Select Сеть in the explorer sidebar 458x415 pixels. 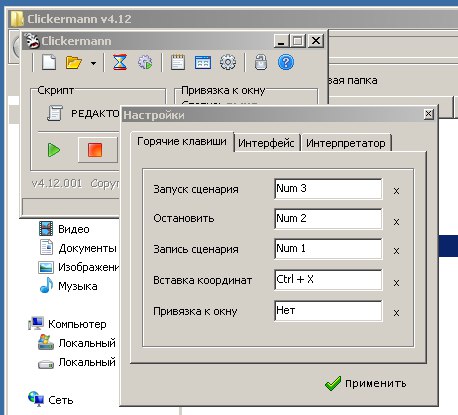pos(51,399)
